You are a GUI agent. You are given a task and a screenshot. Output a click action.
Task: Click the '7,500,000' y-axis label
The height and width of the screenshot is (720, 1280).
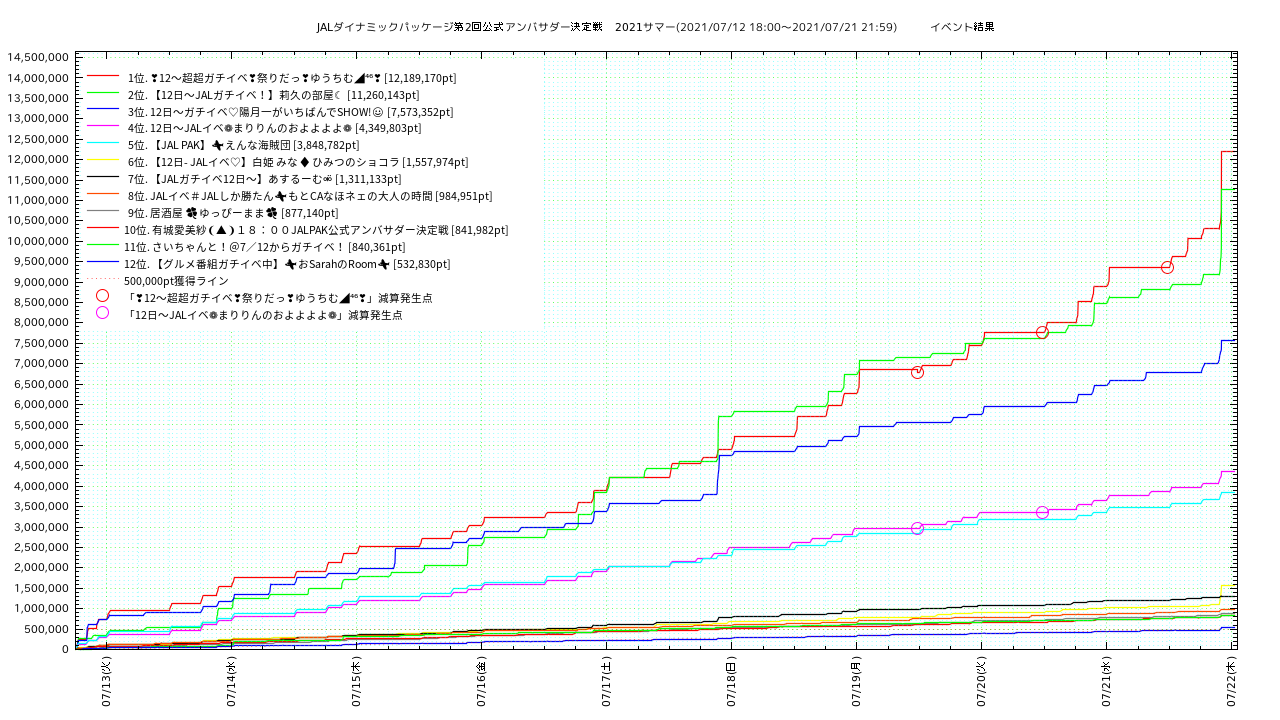41,343
